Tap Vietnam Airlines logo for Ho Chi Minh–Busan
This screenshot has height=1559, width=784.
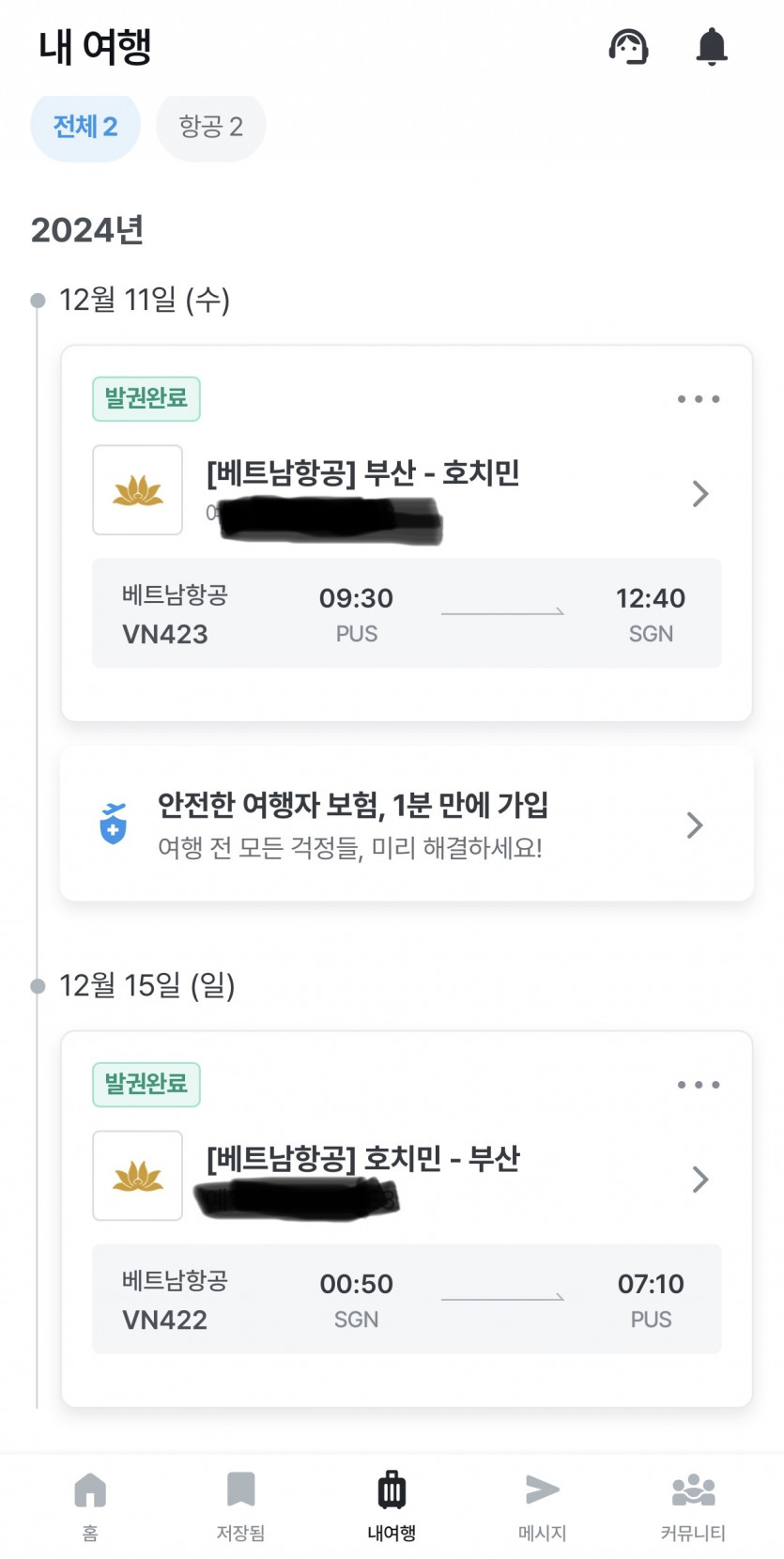(x=138, y=1176)
